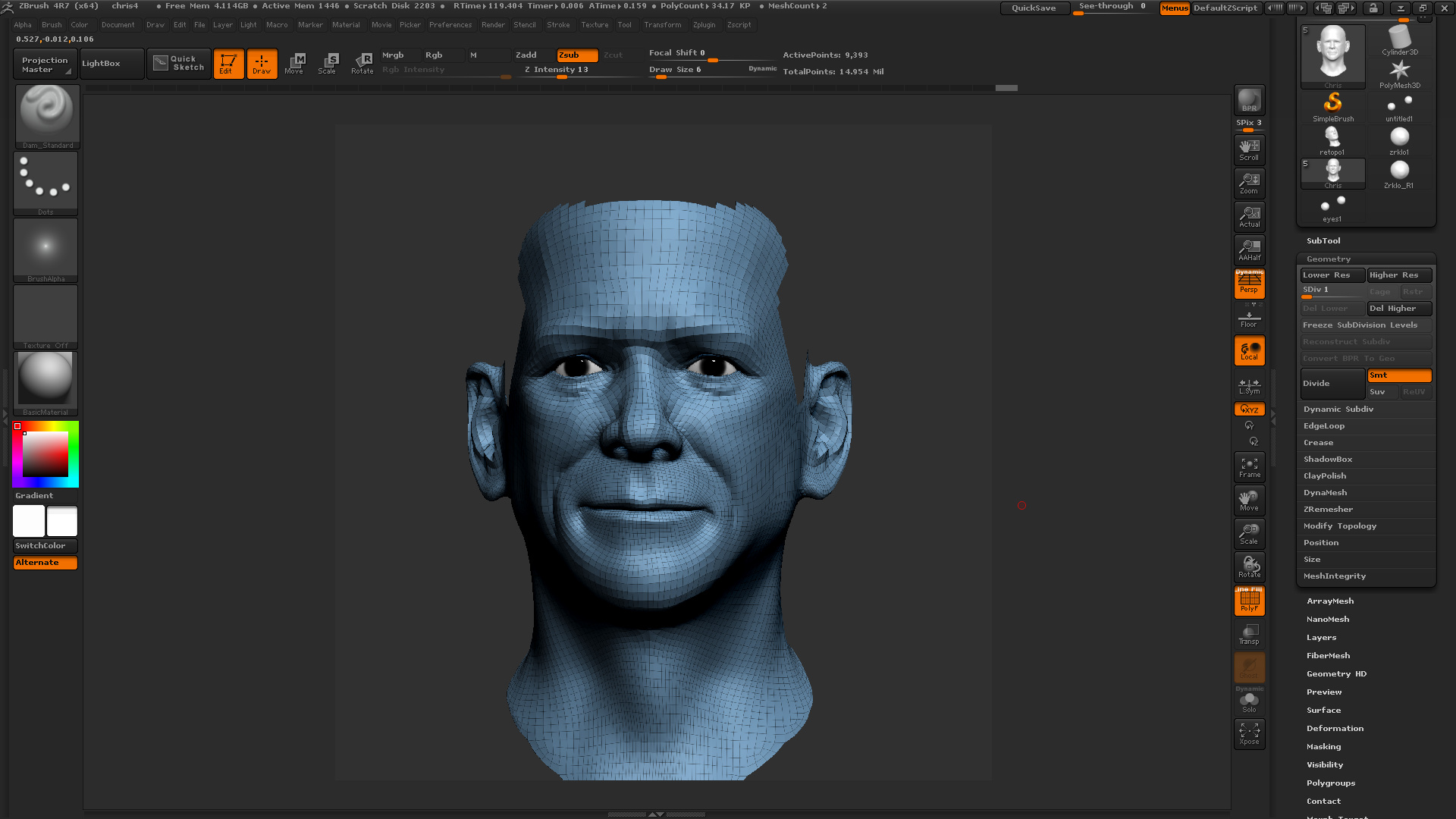Click the QuickSave button
1456x819 pixels.
point(1034,8)
